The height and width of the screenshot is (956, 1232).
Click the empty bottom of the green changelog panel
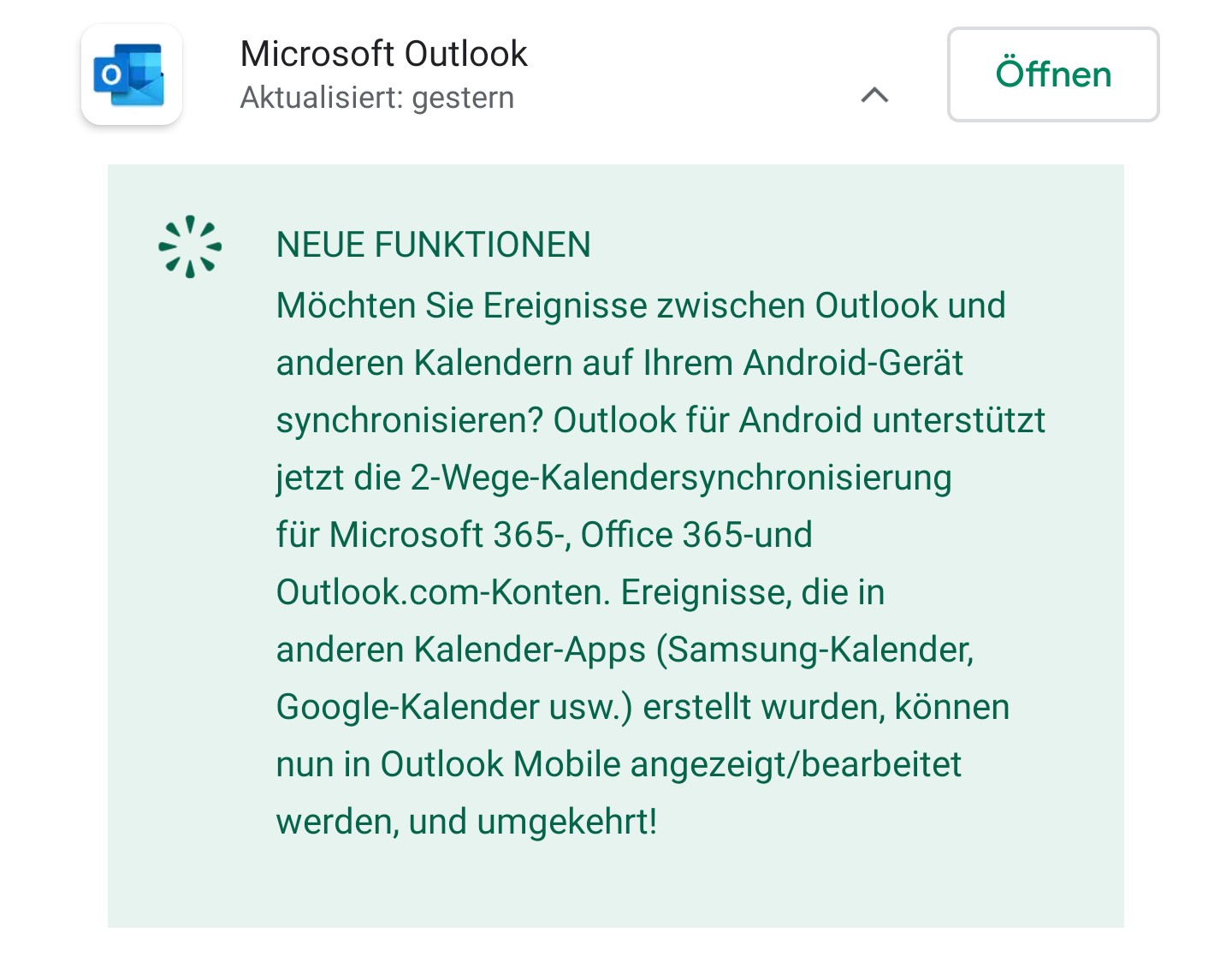(616, 886)
